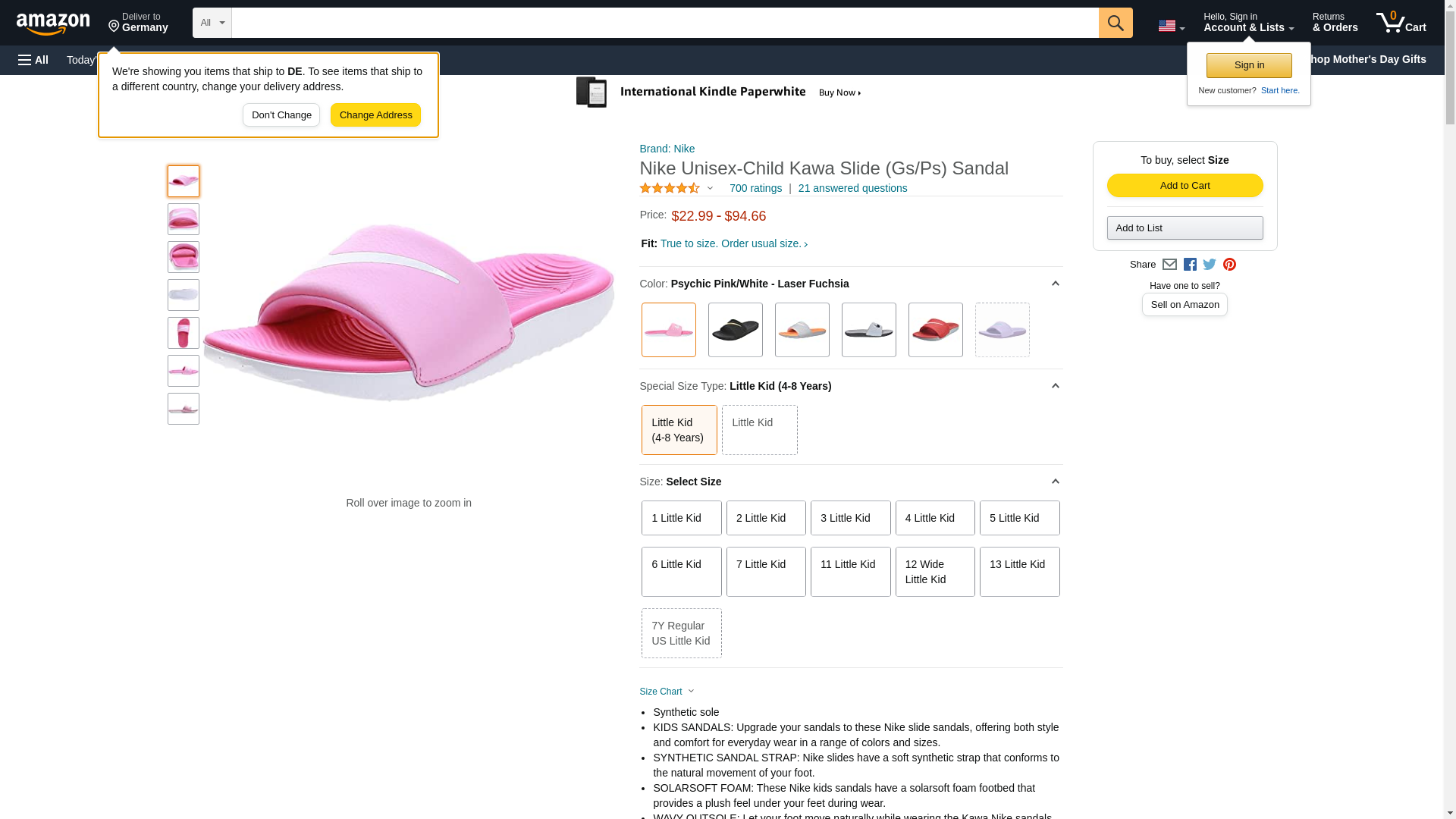Click in the search text field
This screenshot has width=1456, height=819.
(x=664, y=23)
